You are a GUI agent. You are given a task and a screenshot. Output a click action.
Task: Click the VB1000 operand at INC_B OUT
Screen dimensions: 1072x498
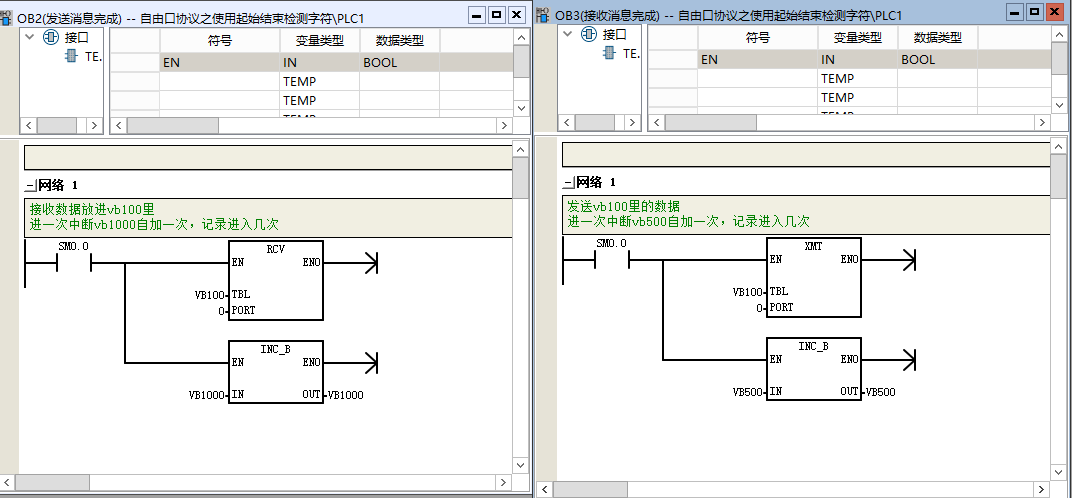pyautogui.click(x=345, y=395)
